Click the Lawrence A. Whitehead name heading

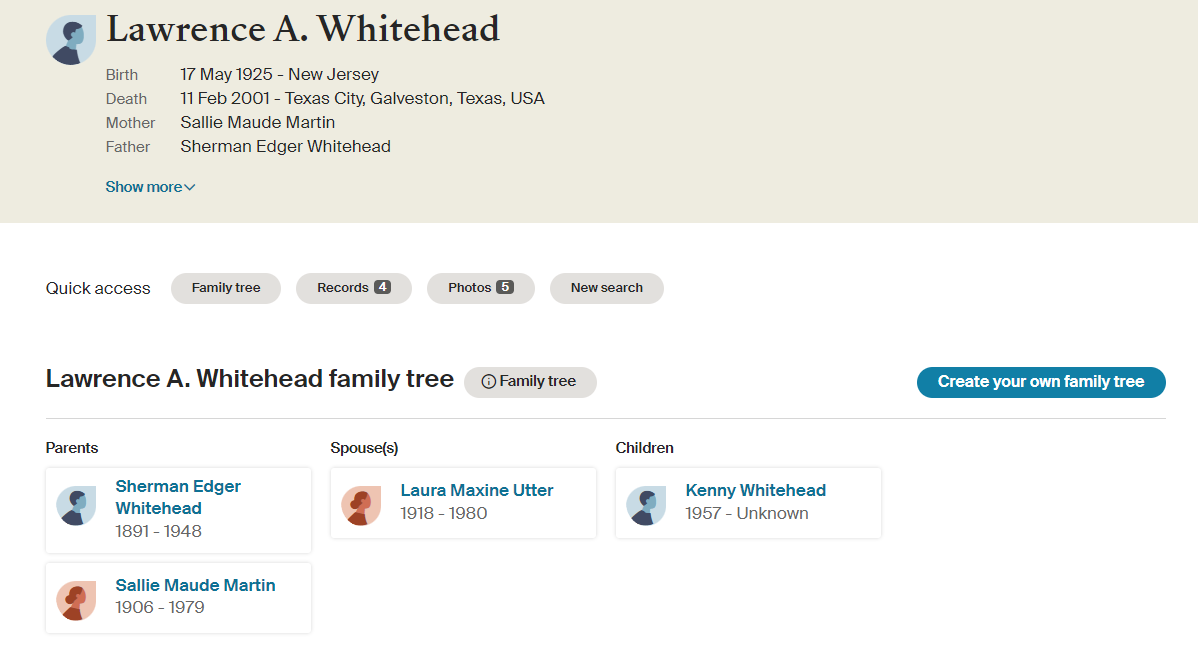[303, 30]
